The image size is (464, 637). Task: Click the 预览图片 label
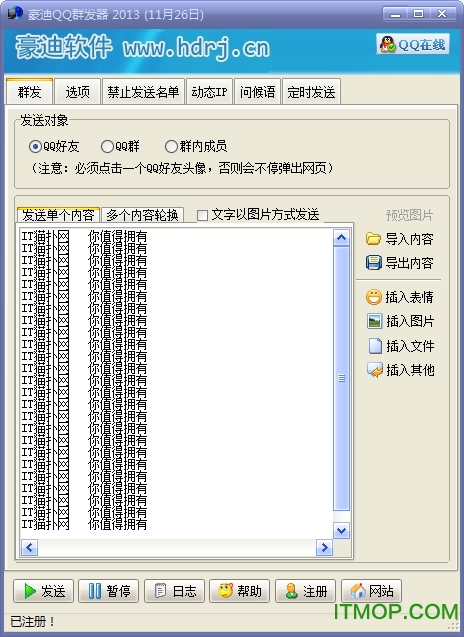coord(409,215)
